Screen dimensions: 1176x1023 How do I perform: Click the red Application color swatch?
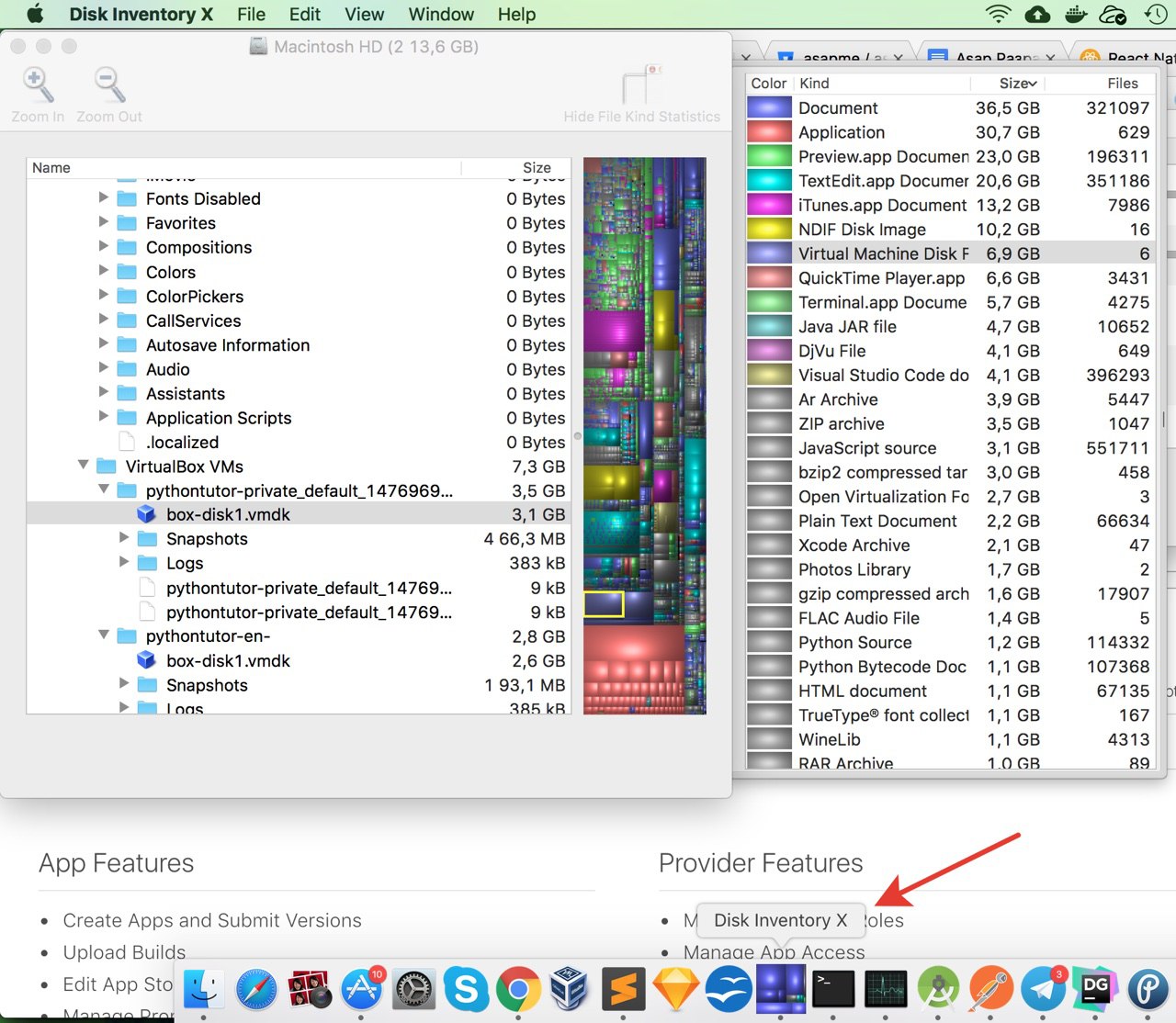pos(769,132)
